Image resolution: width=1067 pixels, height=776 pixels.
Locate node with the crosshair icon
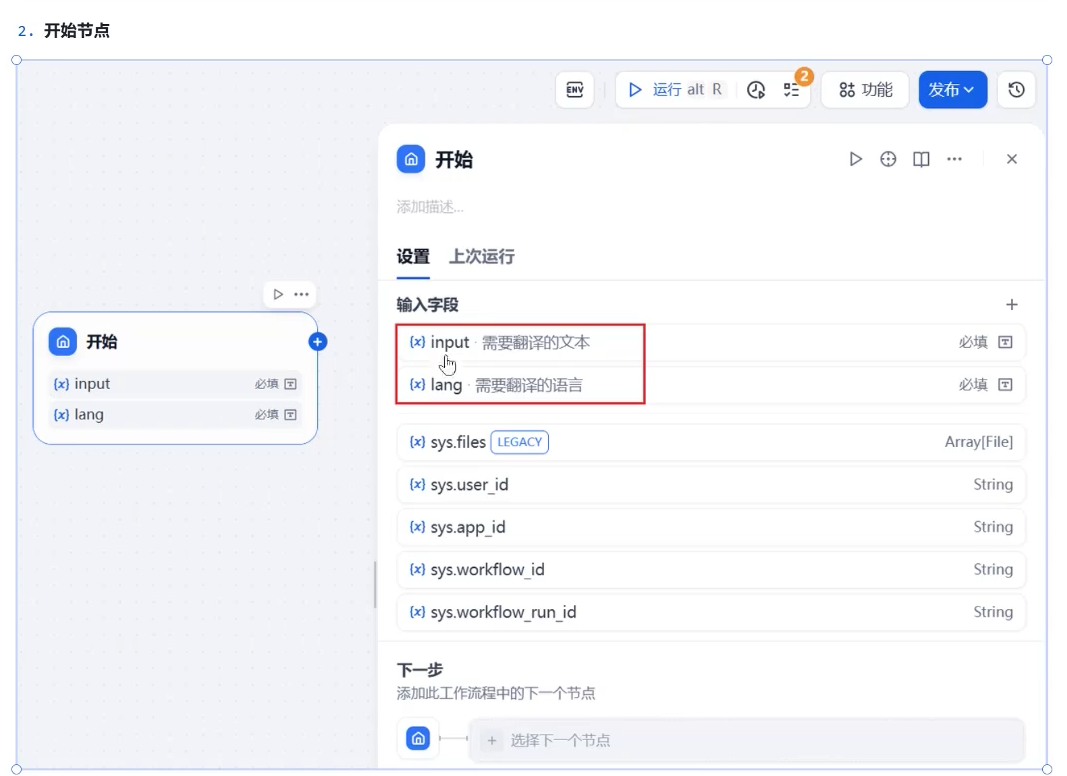point(888,159)
